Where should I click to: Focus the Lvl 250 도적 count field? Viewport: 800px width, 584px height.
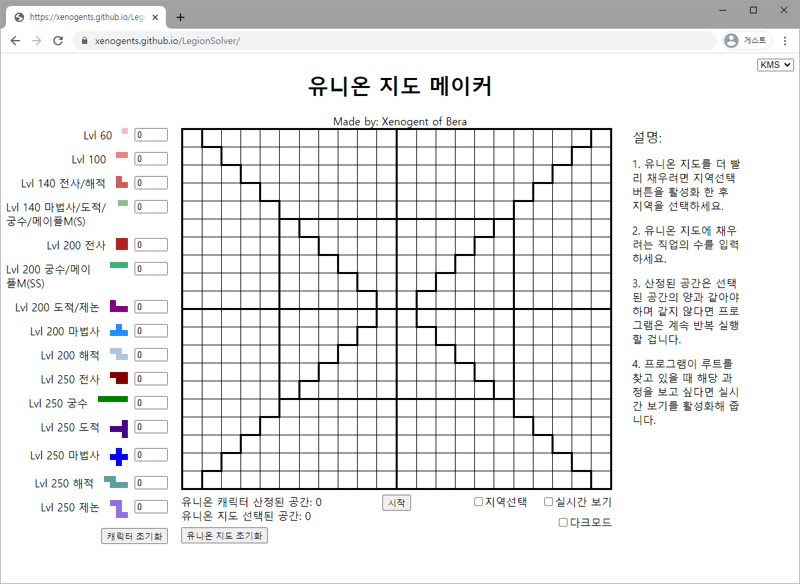[x=151, y=426]
